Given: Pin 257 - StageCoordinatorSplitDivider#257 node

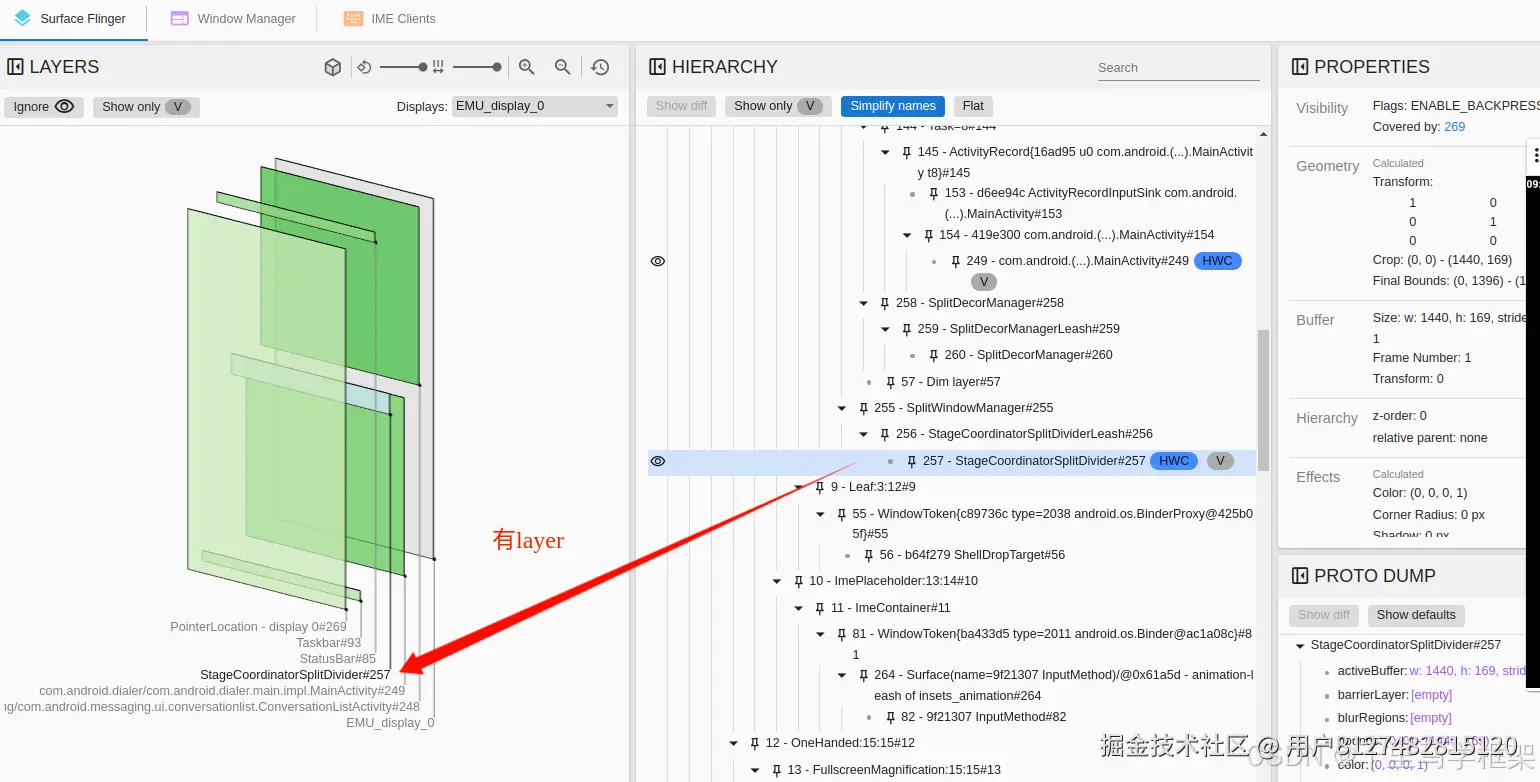Looking at the screenshot, I should [912, 461].
